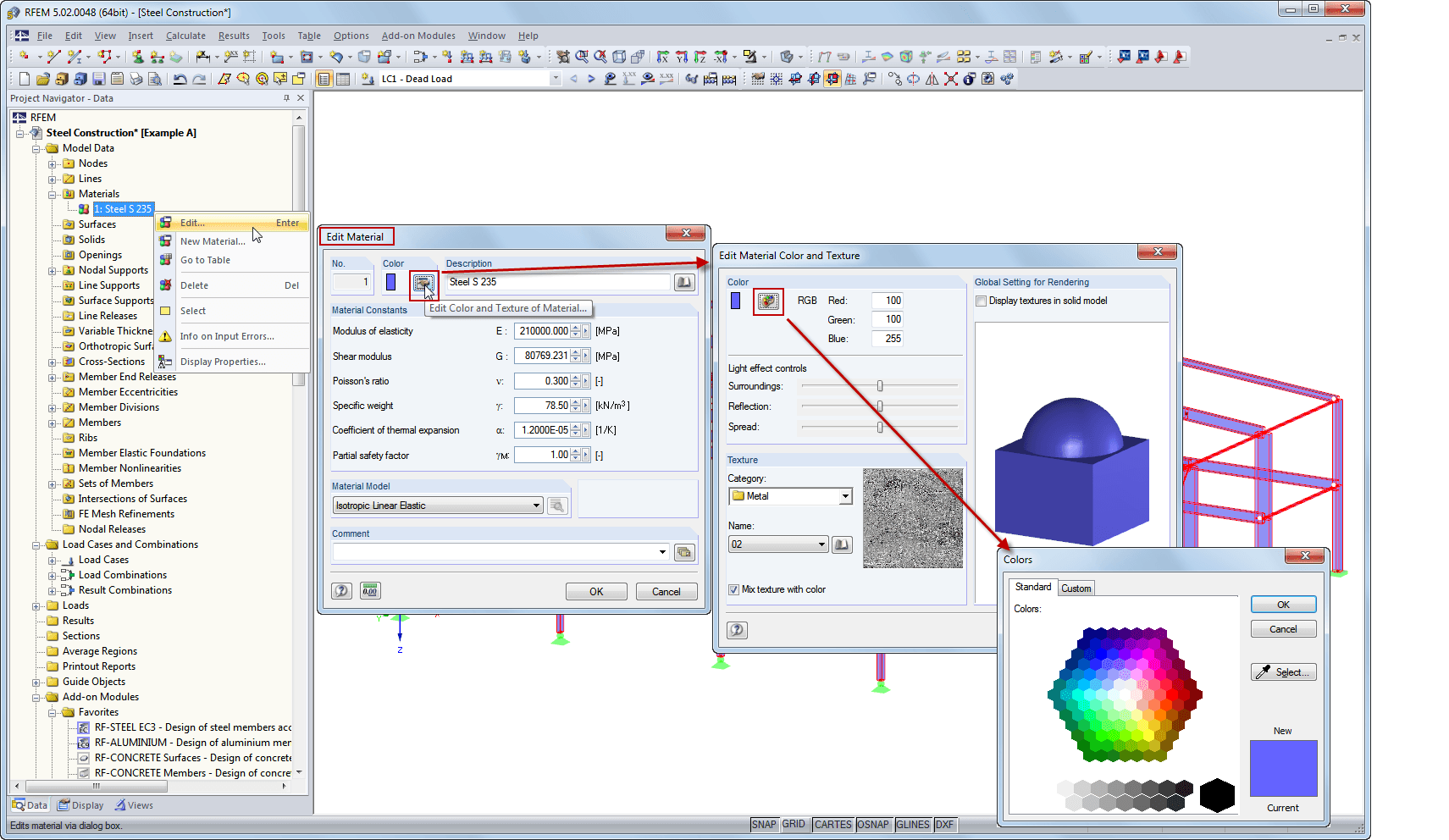
Task: Click the previous load case arrow
Action: point(573,79)
